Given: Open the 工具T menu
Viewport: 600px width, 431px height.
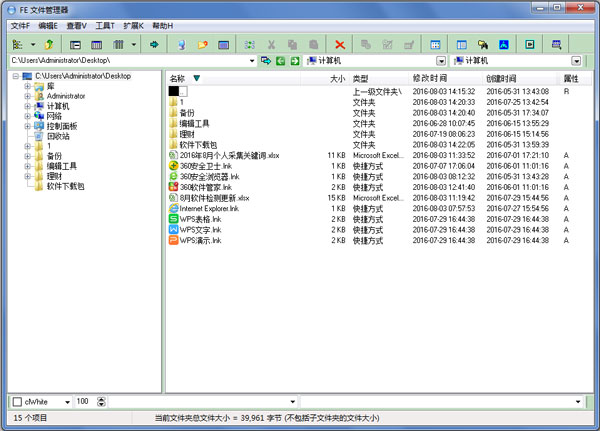Looking at the screenshot, I should pyautogui.click(x=105, y=24).
